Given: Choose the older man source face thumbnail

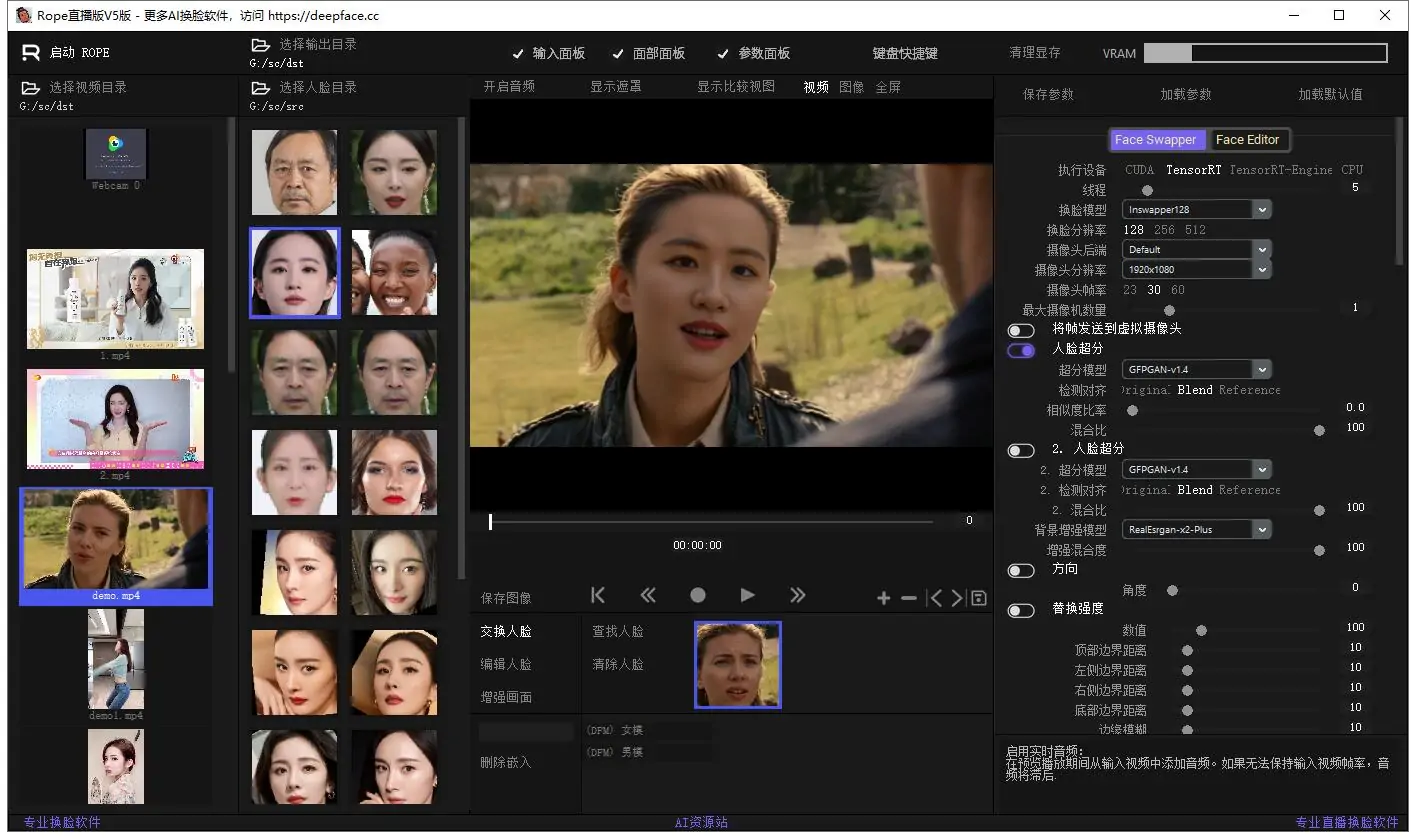Looking at the screenshot, I should pos(294,172).
